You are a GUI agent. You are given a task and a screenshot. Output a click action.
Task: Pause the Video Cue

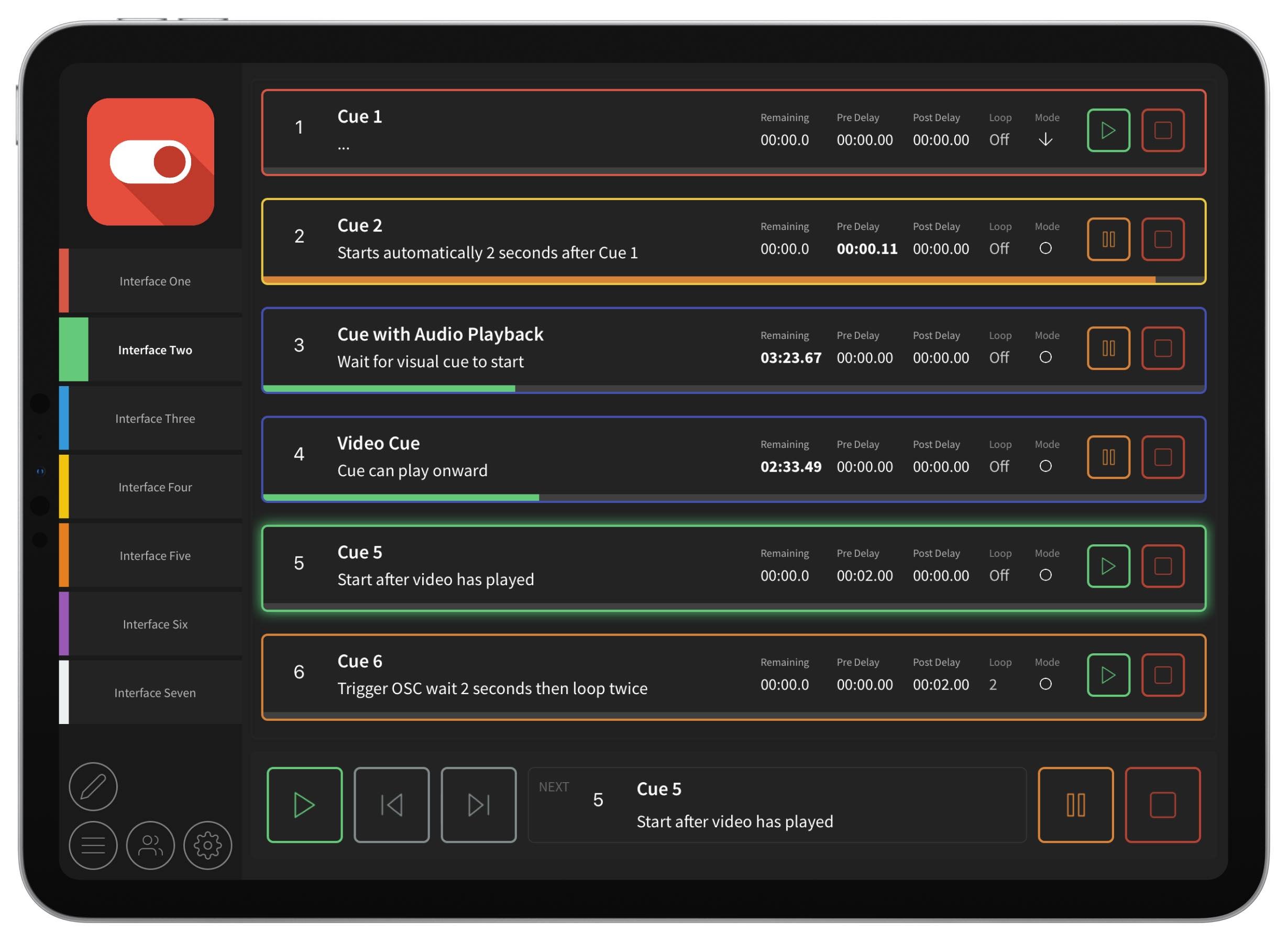[1108, 457]
